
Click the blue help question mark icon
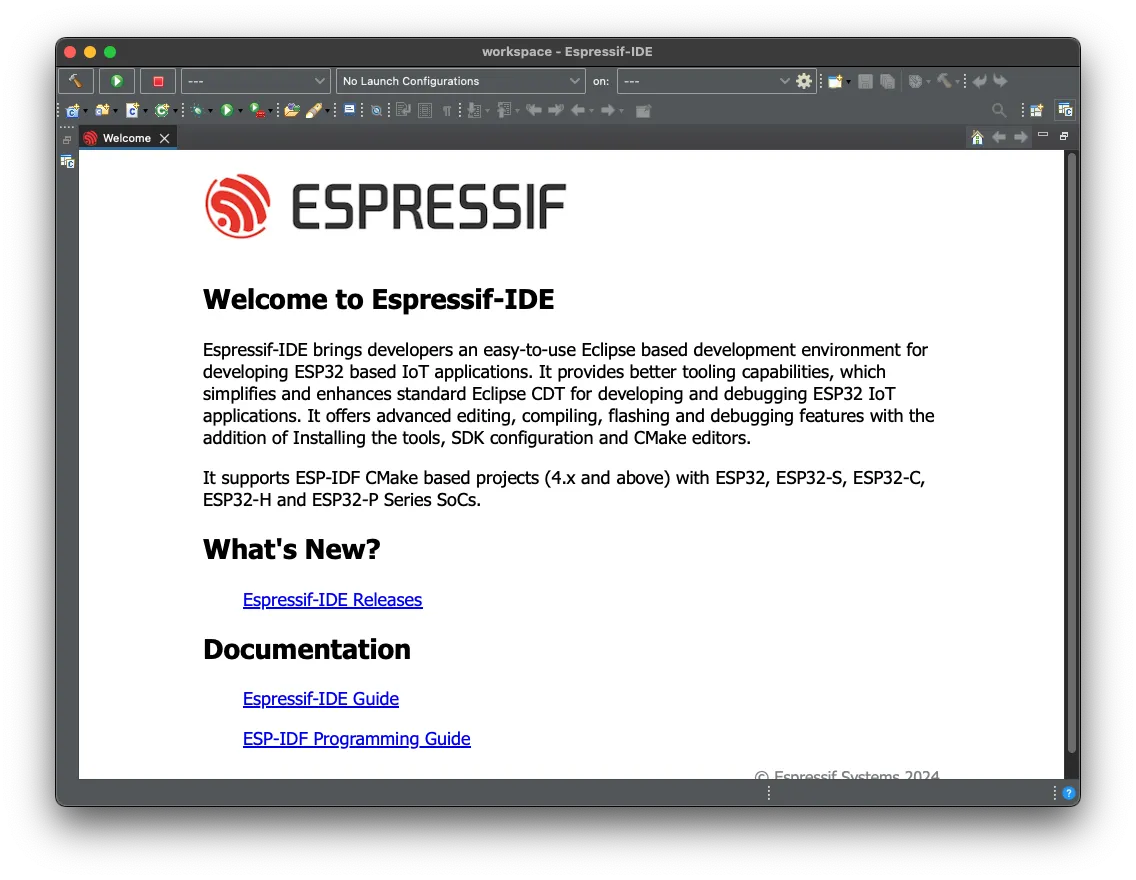(1068, 793)
